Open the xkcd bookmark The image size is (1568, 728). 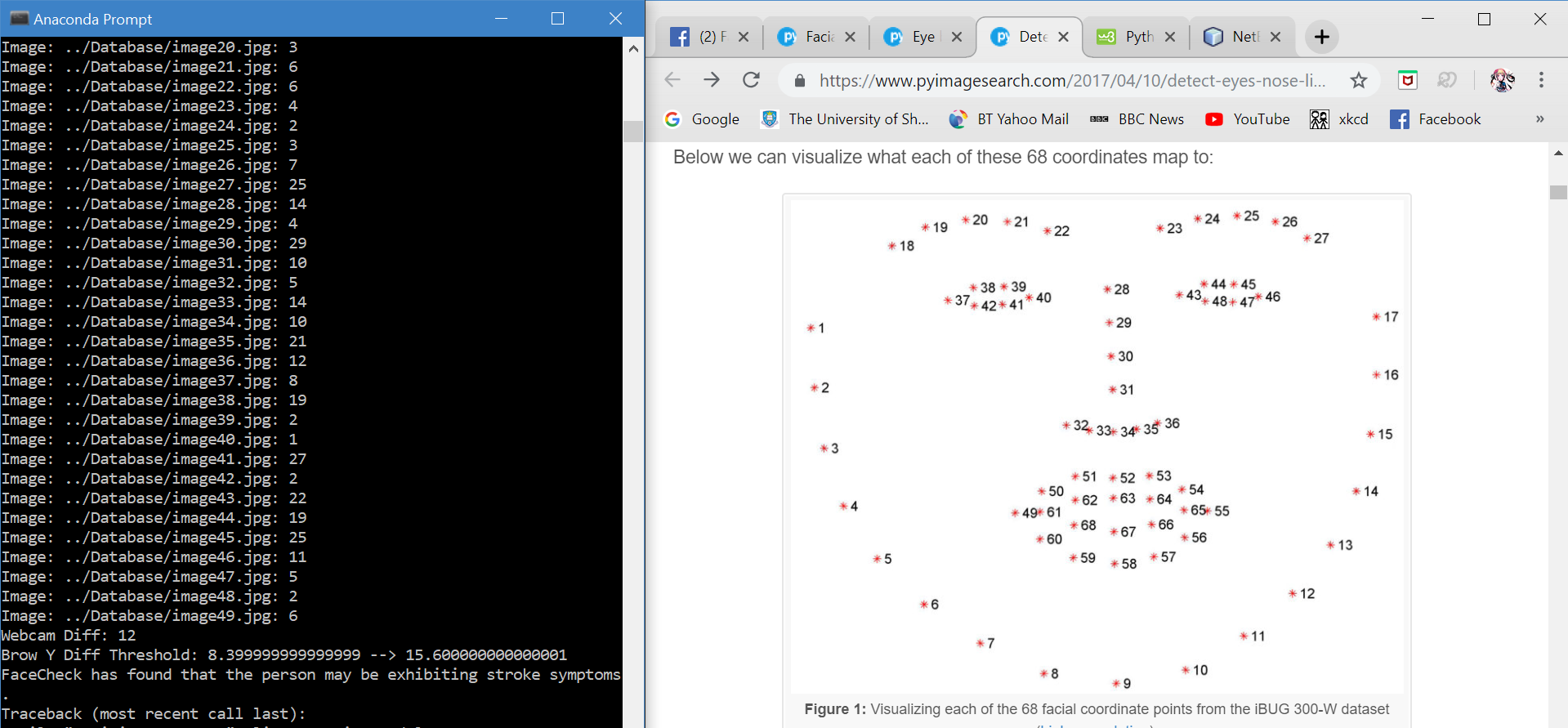click(x=1339, y=119)
